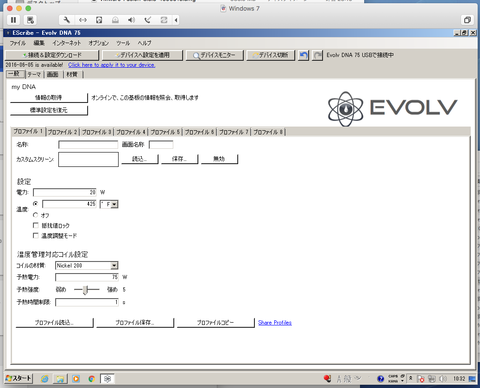Open the Windows Start button
The image size is (480, 388).
(19, 378)
